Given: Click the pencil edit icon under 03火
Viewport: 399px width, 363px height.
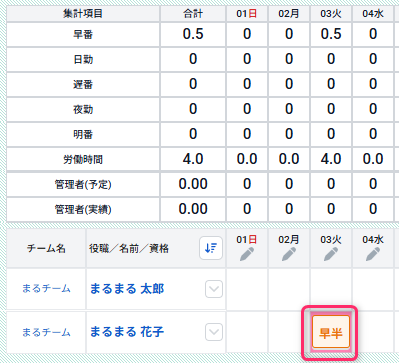Looking at the screenshot, I should tap(331, 255).
